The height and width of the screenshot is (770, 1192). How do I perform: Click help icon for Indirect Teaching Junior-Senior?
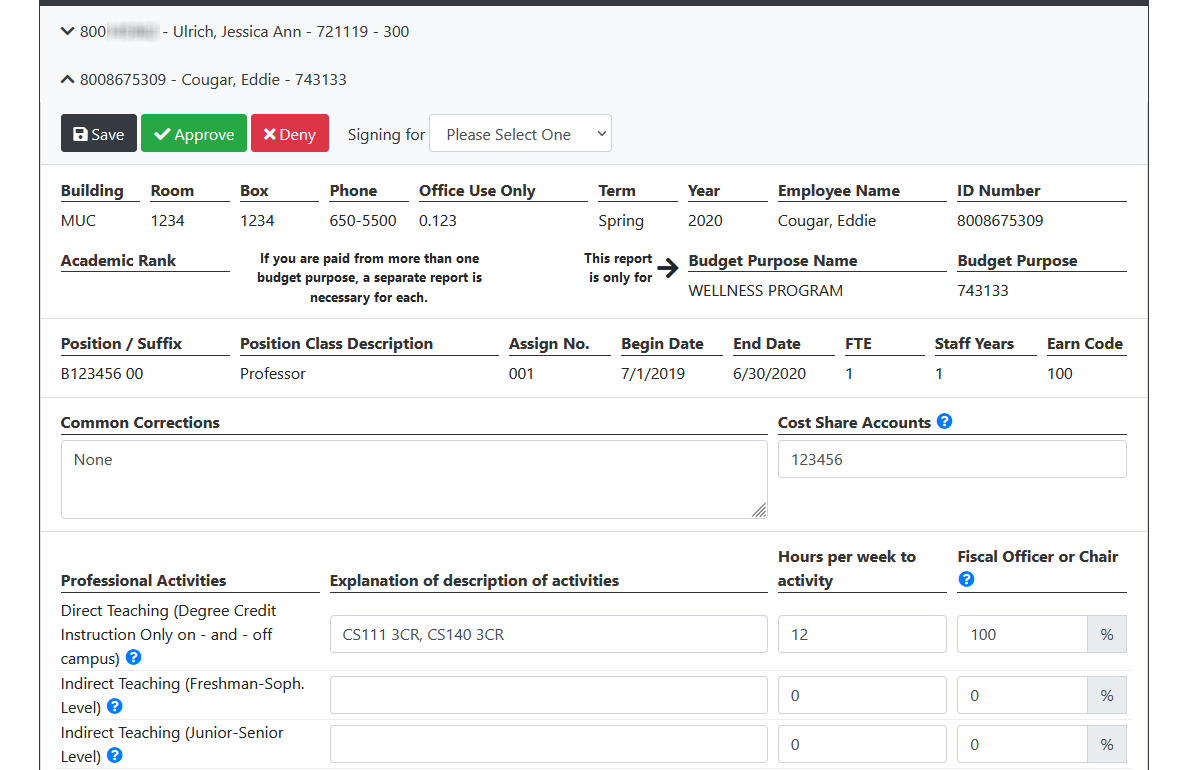[x=115, y=756]
